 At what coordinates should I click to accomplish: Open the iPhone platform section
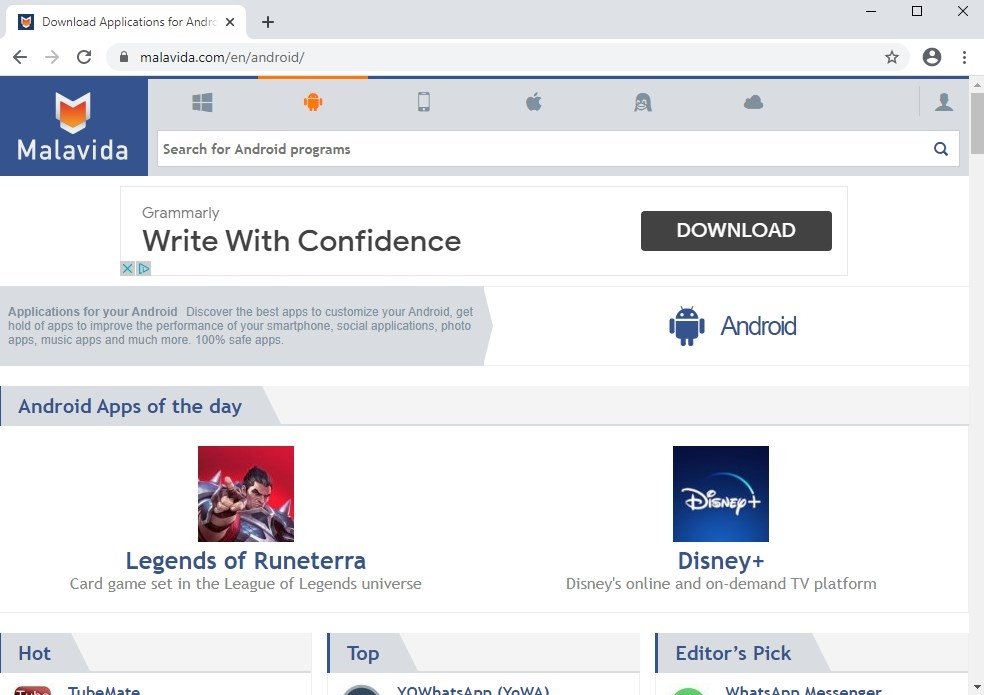[424, 102]
